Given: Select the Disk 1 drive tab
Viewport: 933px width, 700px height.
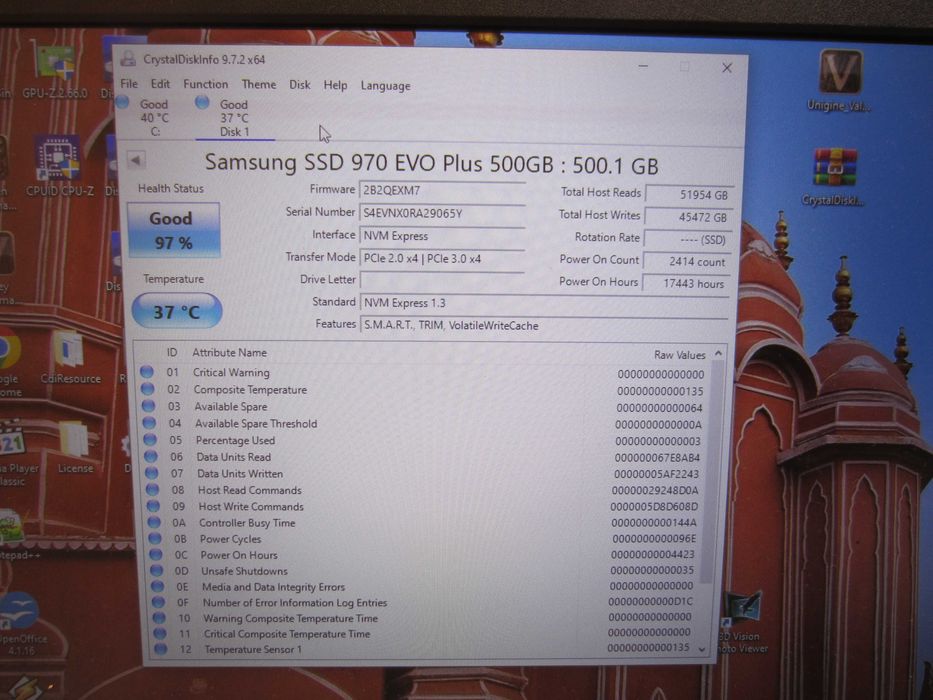Looking at the screenshot, I should pos(234,117).
